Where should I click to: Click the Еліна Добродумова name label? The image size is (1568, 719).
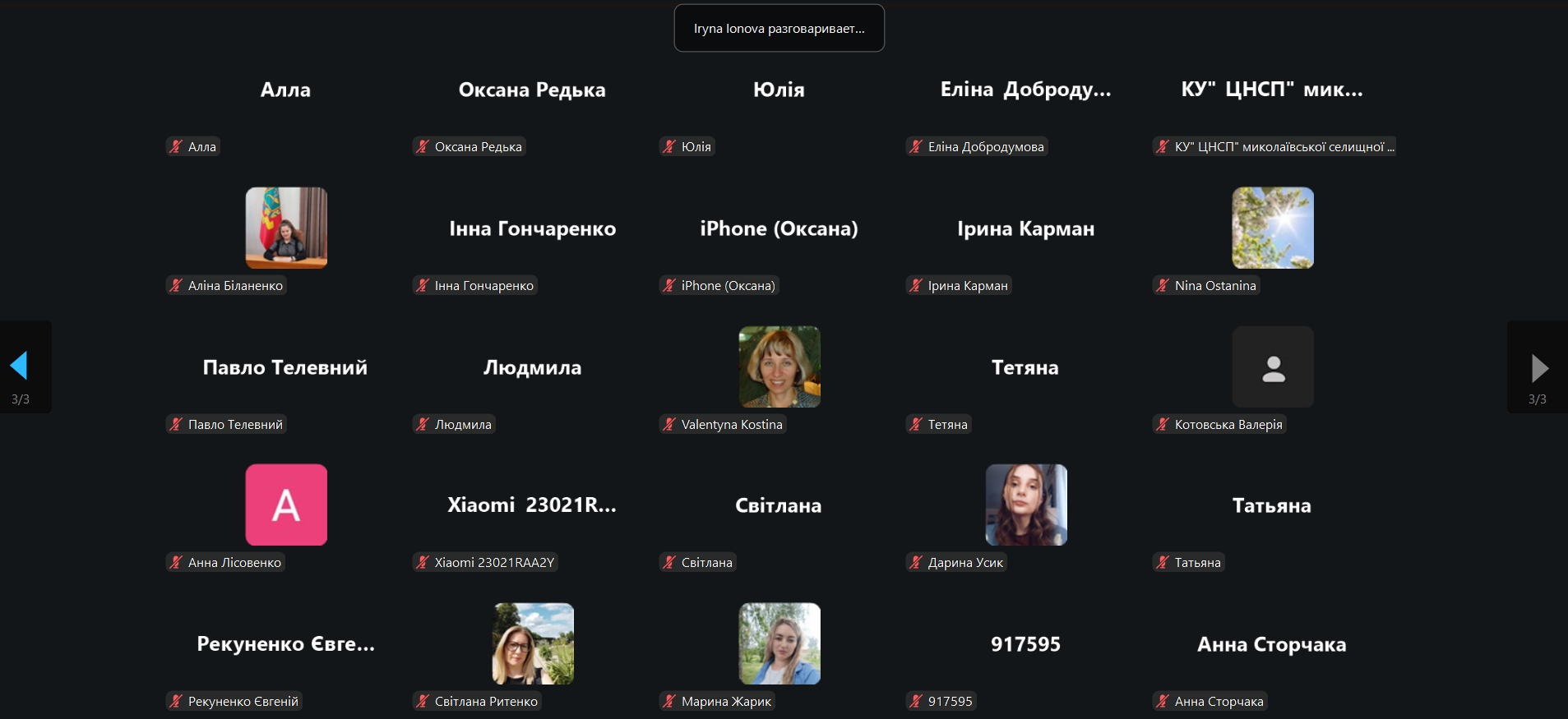point(986,146)
